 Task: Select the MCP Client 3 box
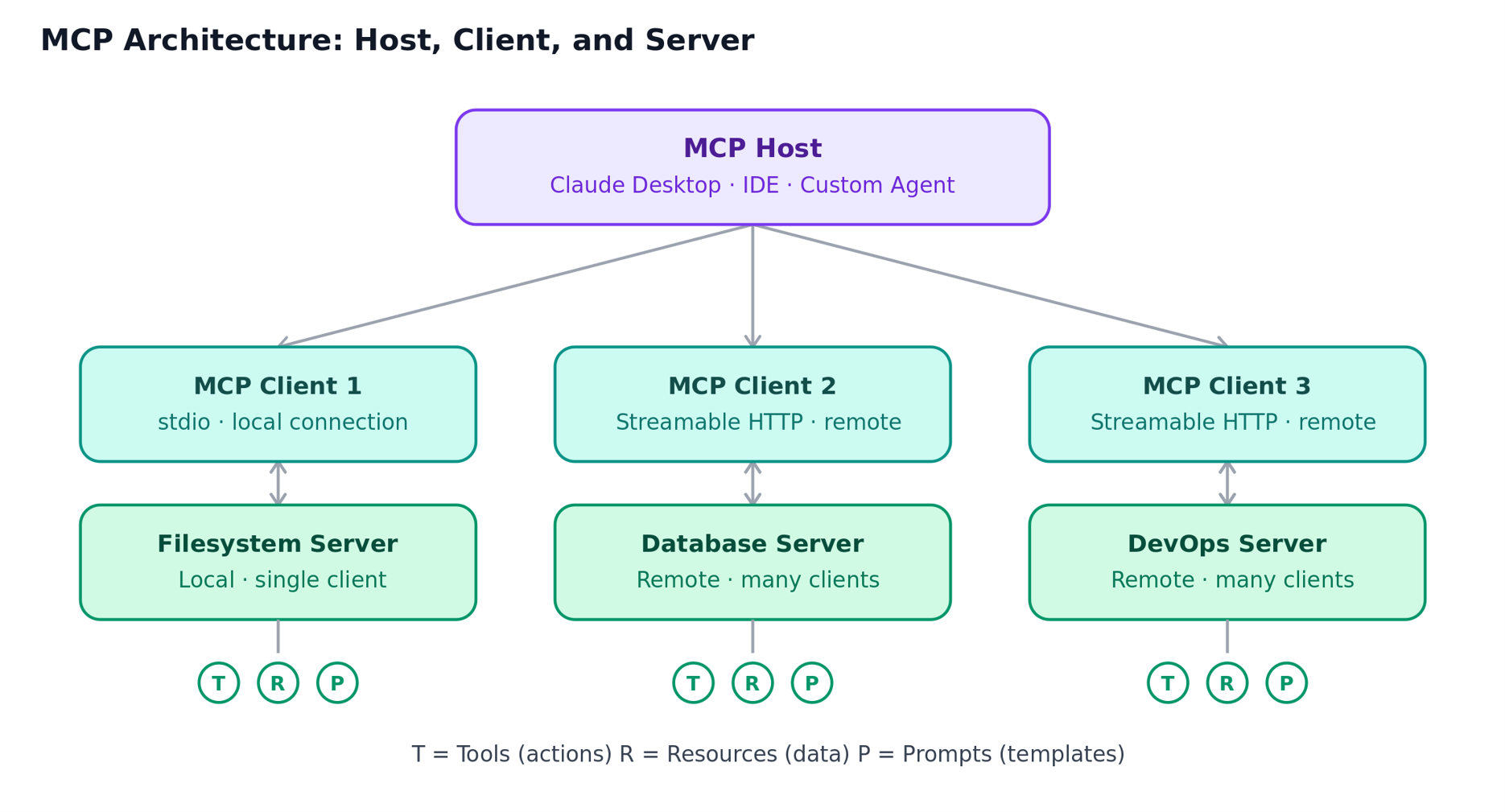[1227, 404]
